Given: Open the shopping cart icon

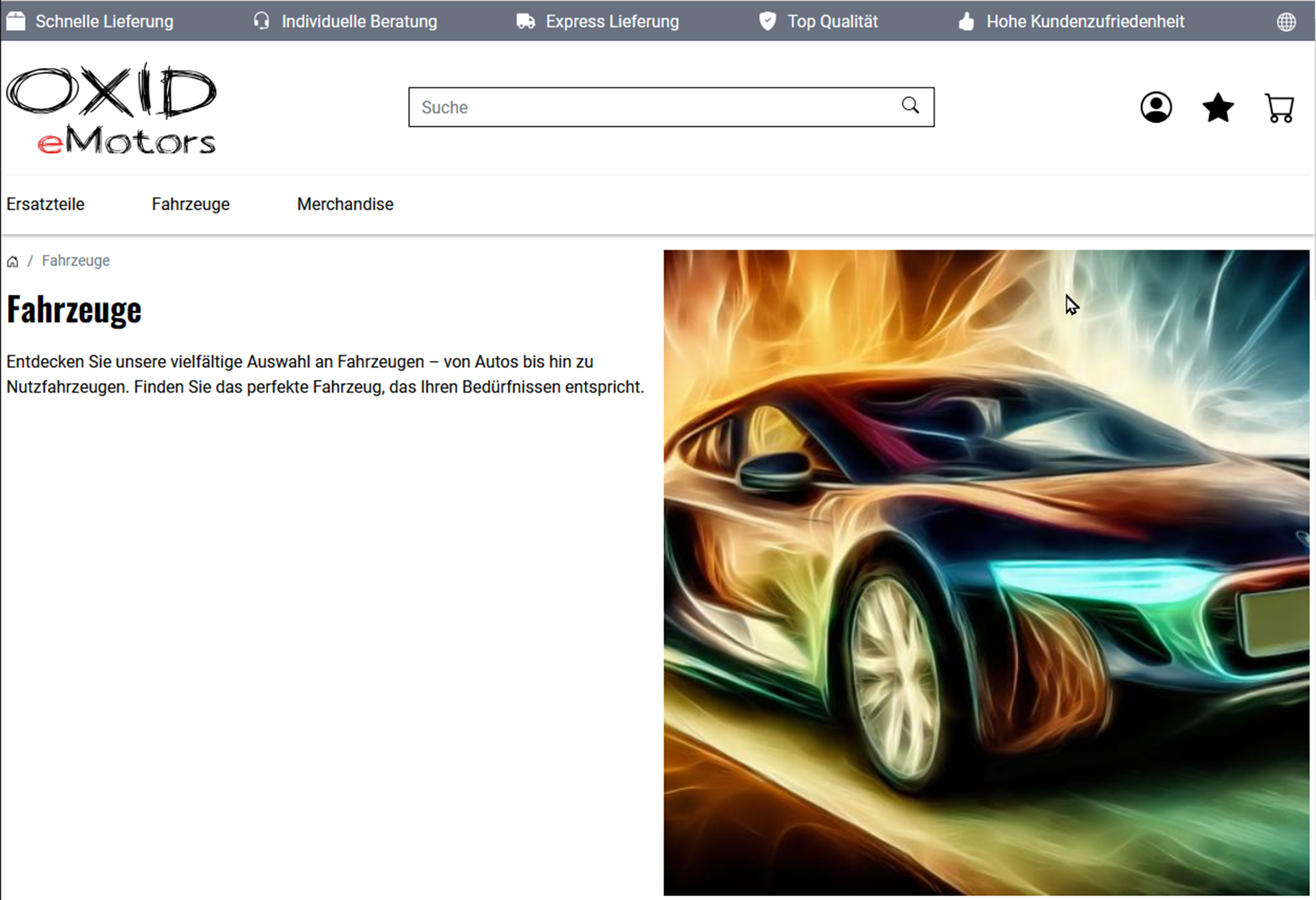Looking at the screenshot, I should point(1279,108).
